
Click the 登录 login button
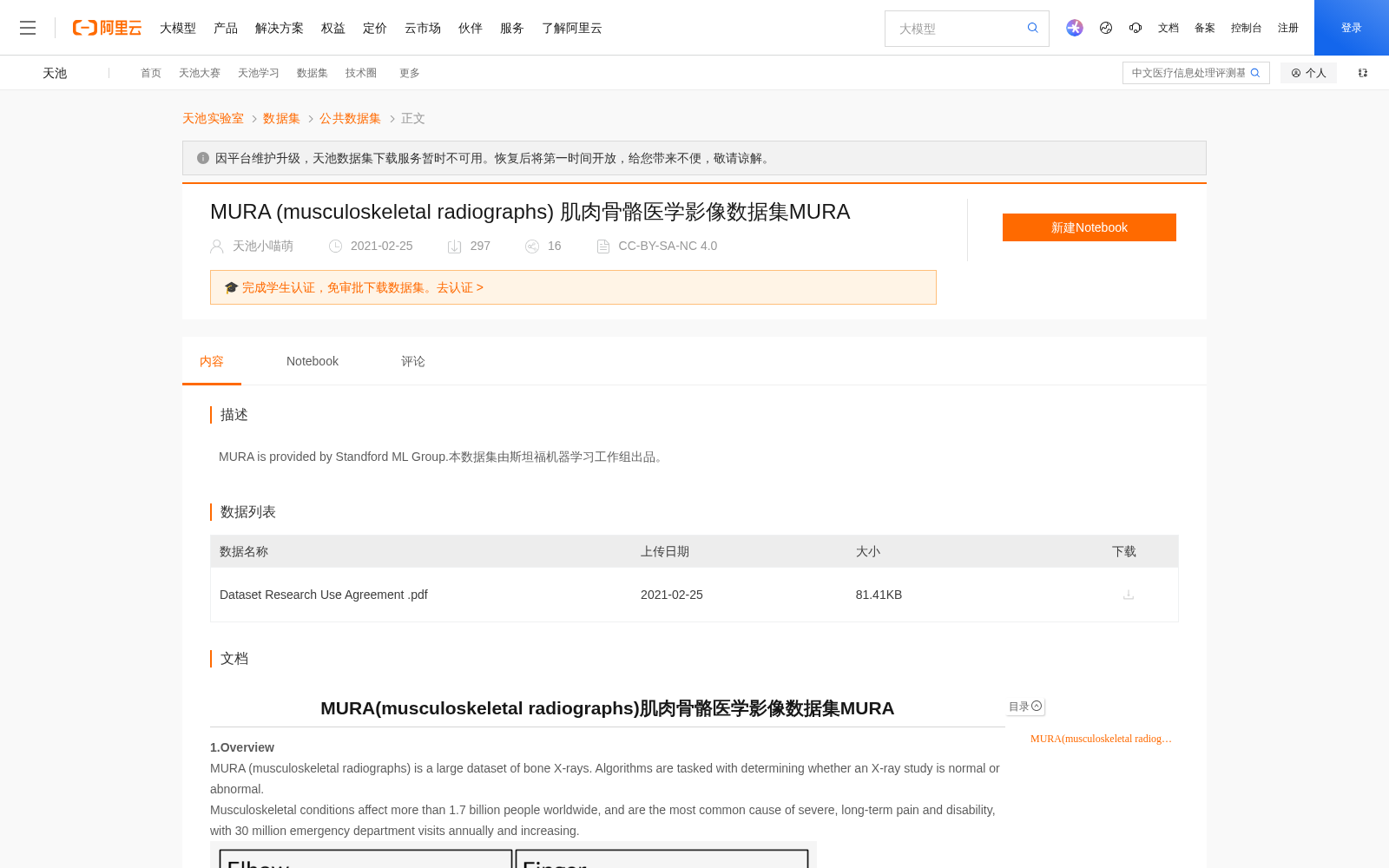pos(1352,28)
